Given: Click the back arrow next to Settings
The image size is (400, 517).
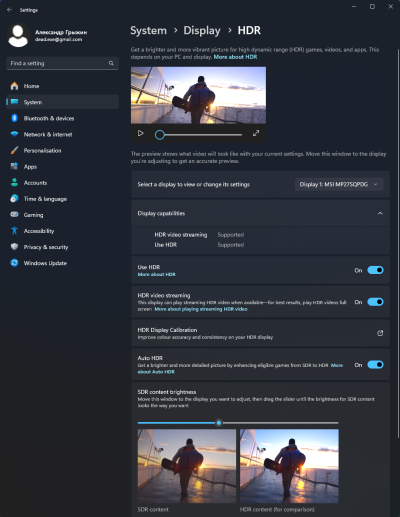Looking at the screenshot, I should tap(9, 10).
